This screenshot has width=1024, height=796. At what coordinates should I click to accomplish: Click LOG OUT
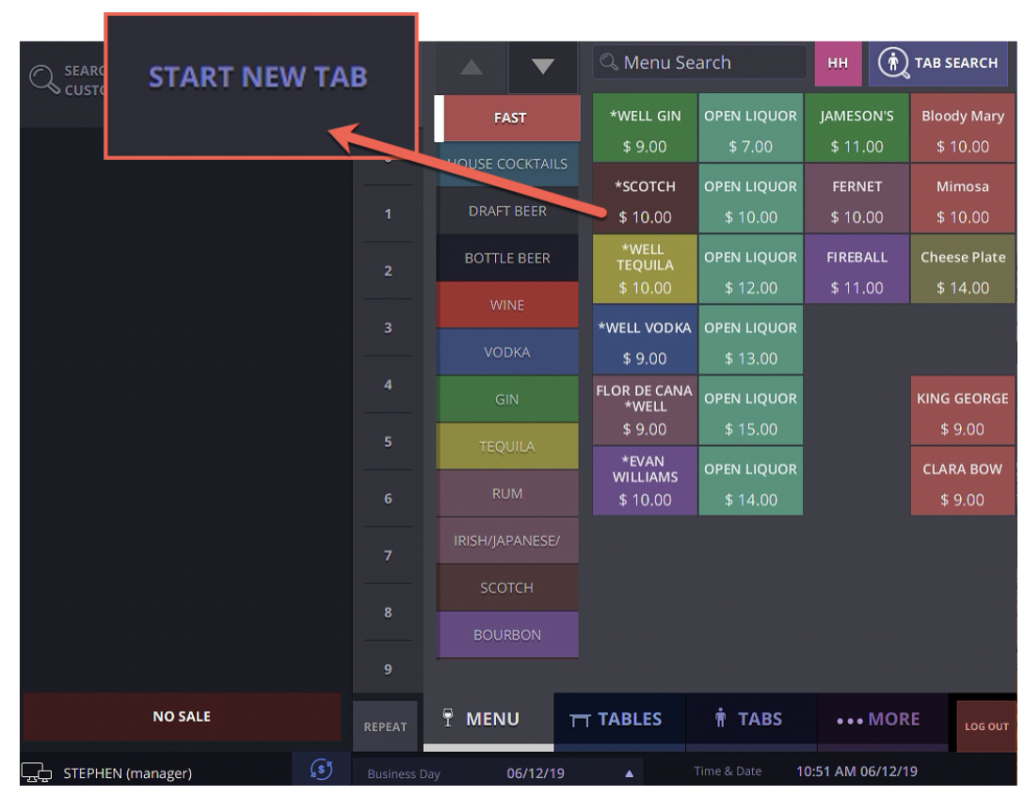(987, 728)
